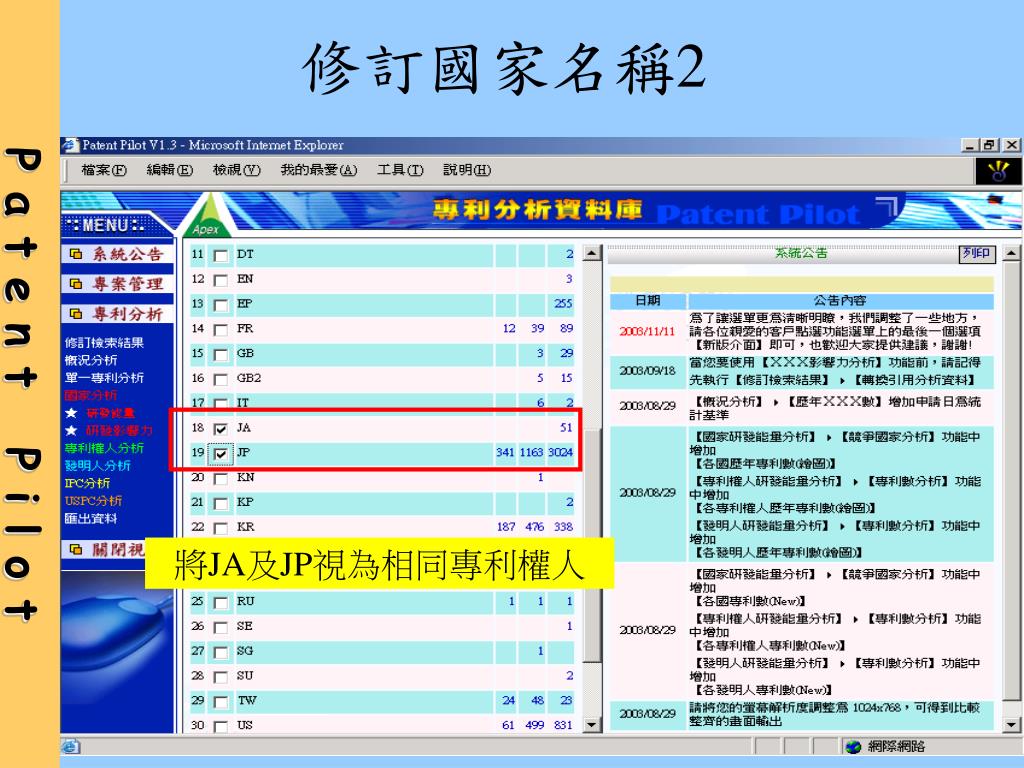Viewport: 1024px width, 768px height.
Task: Click the TW value 48
Action: [537, 700]
